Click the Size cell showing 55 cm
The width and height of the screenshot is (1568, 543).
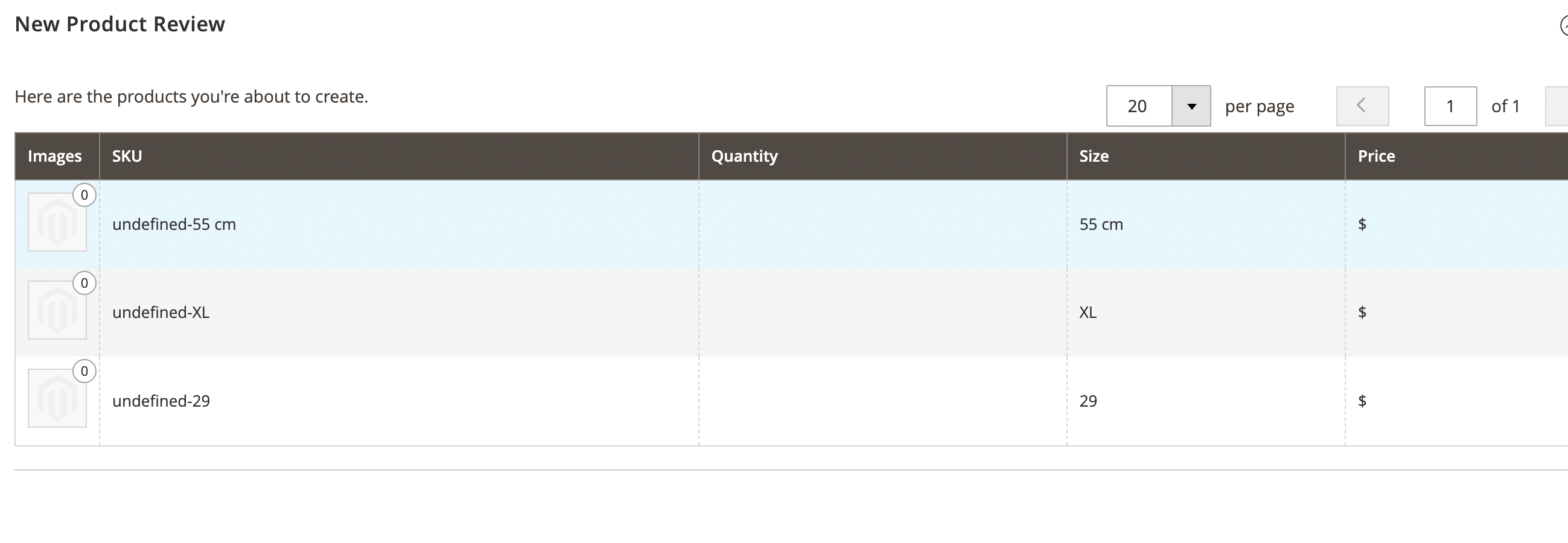pyautogui.click(x=1101, y=224)
